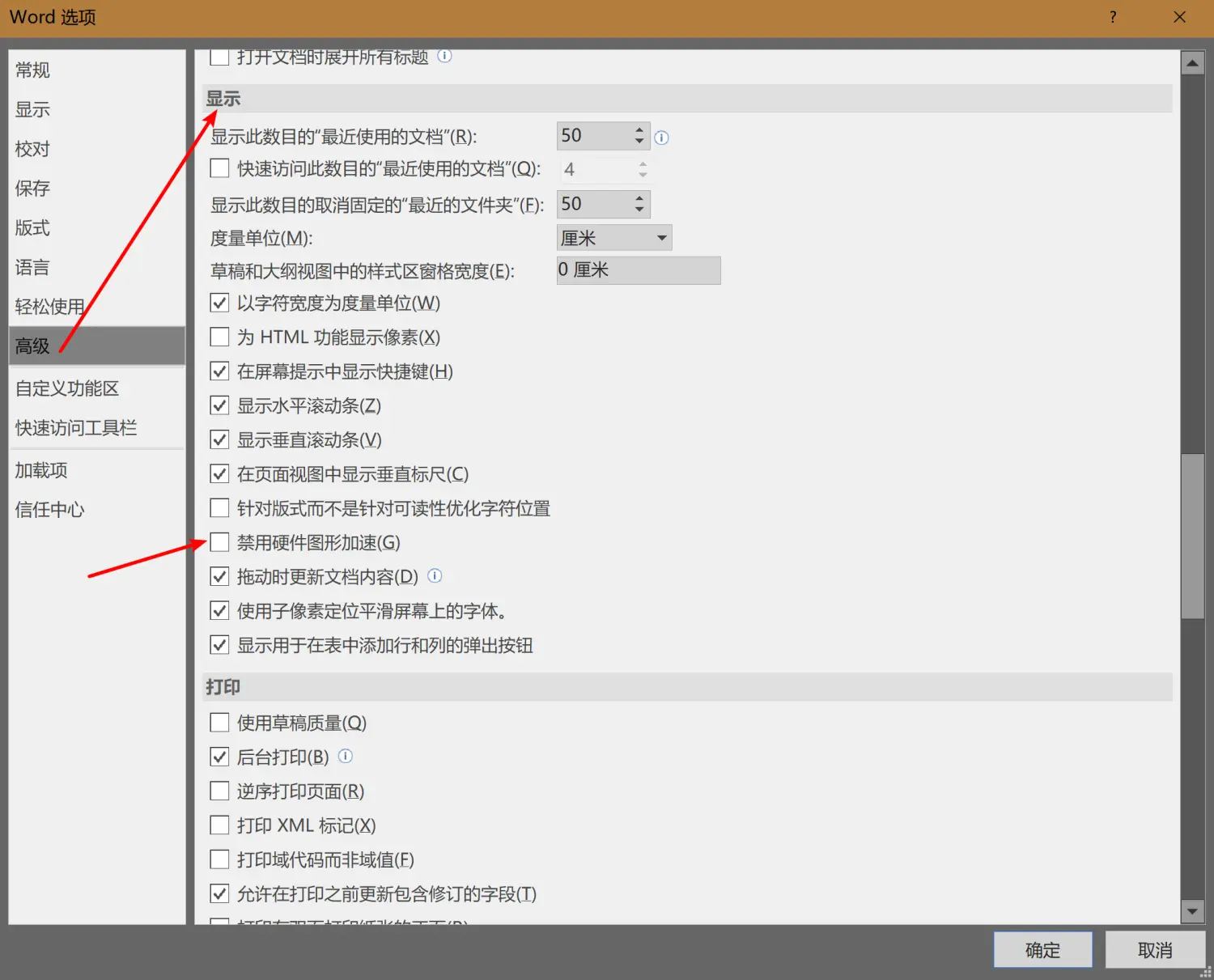Open the 度量单位 dropdown showing 厘米
1214x980 pixels.
(x=614, y=238)
